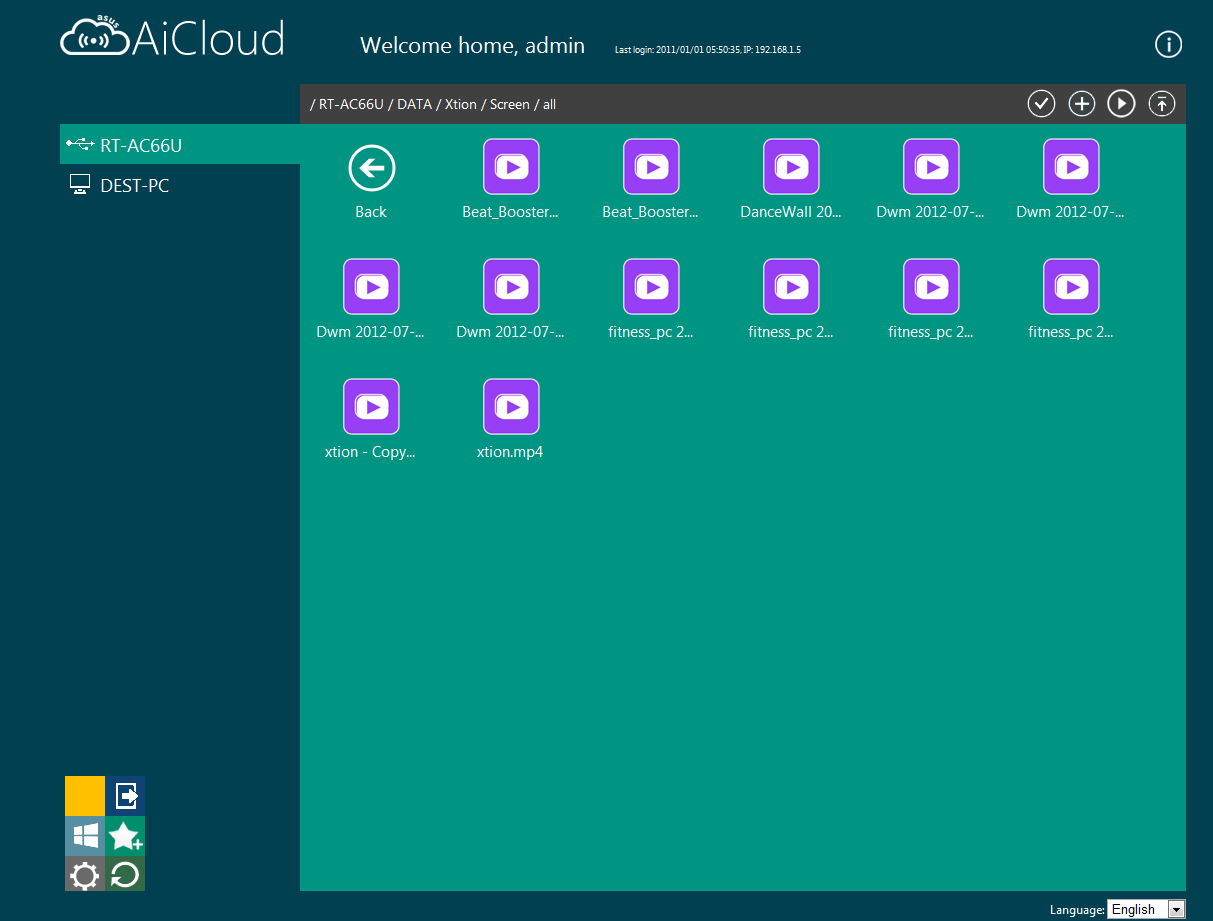
Task: Click the plus circle icon in the toolbar
Action: click(x=1082, y=103)
